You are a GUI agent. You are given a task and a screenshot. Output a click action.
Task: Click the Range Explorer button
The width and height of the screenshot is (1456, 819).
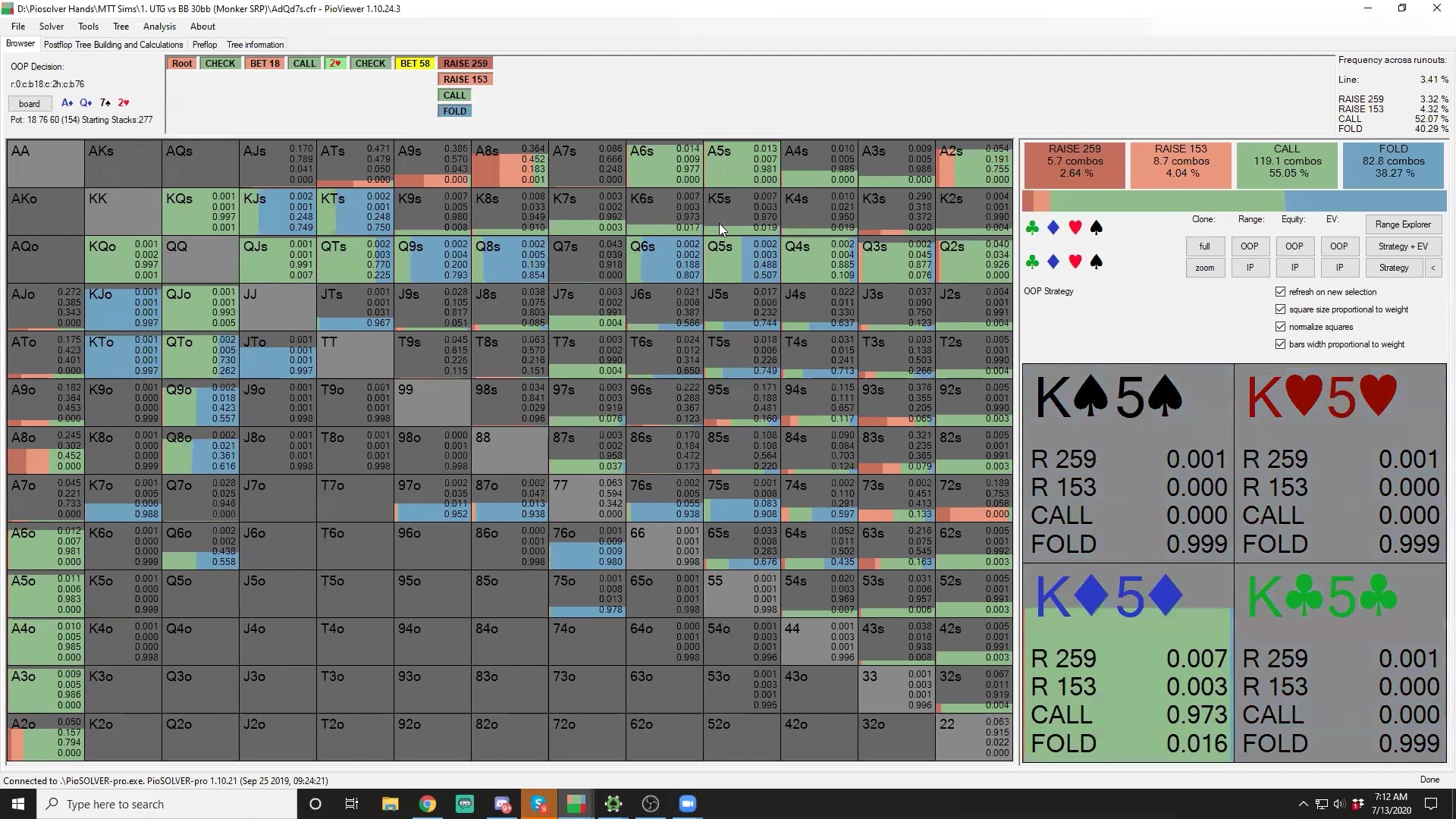pos(1403,224)
